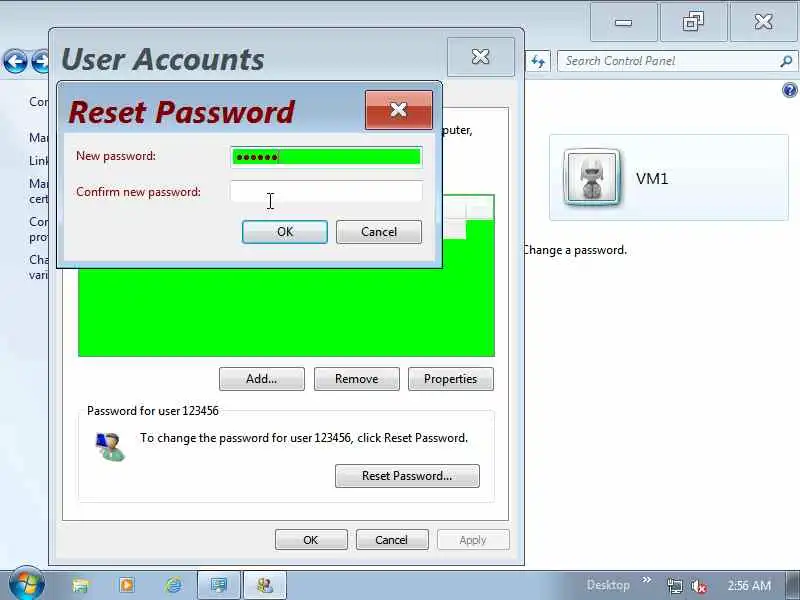
Task: Open the Windows Start orb
Action: tap(26, 584)
